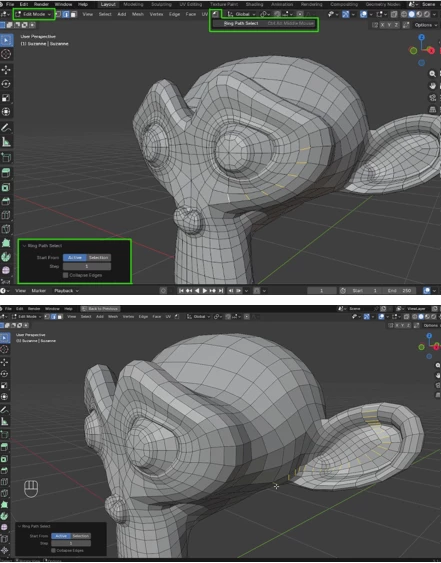Select the Extrude Region tool in upper window

pos(6,173)
